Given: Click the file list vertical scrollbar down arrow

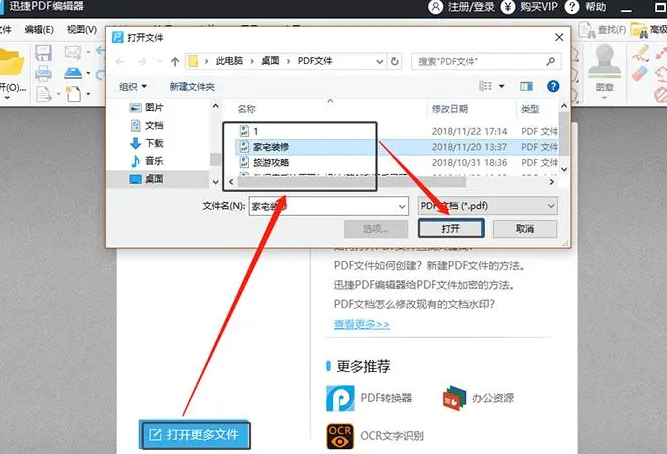Looking at the screenshot, I should point(564,170).
